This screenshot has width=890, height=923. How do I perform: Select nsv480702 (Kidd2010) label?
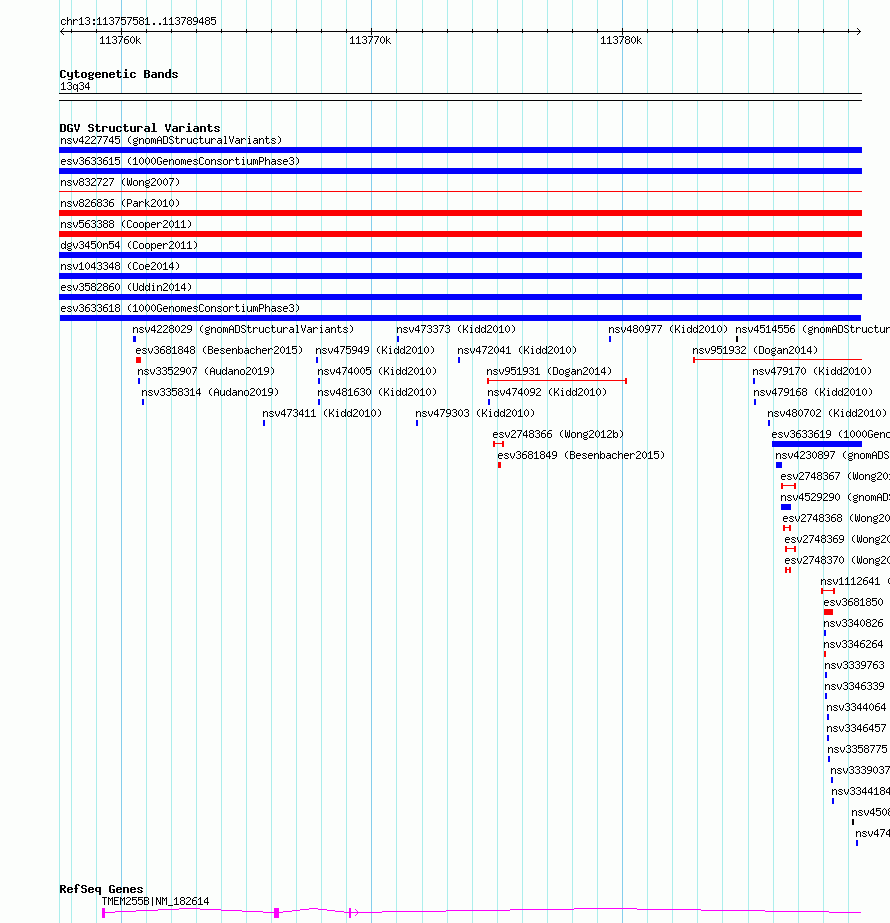coord(826,413)
